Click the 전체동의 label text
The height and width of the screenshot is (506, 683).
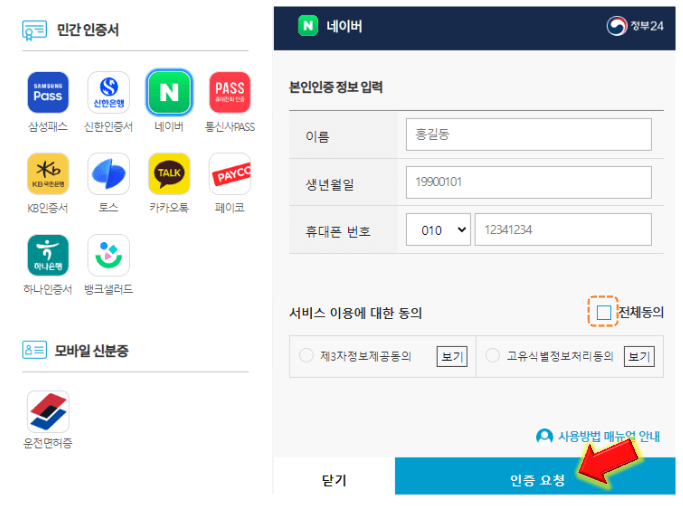(x=641, y=312)
